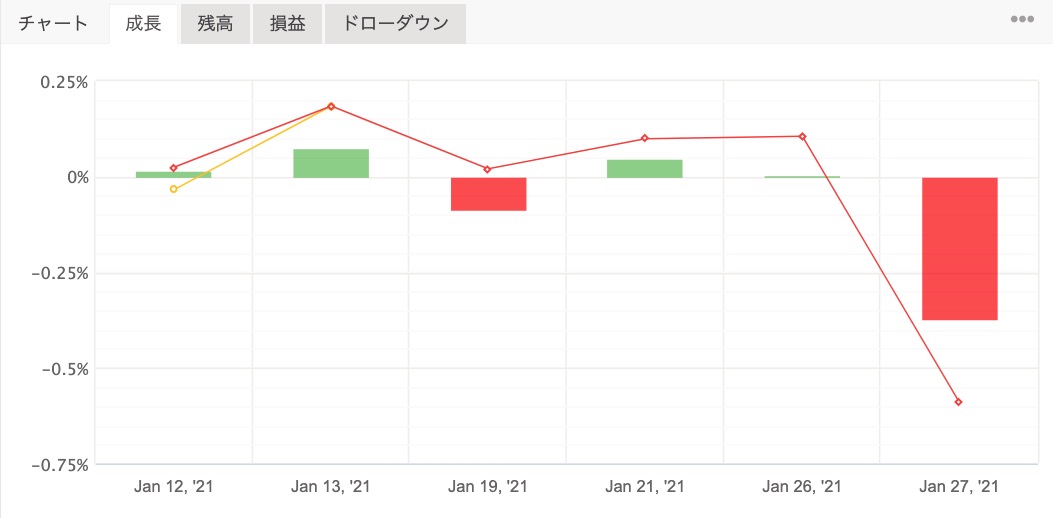Click the red line point at Jan 19
Viewport: 1053px width, 518px height.
click(487, 169)
